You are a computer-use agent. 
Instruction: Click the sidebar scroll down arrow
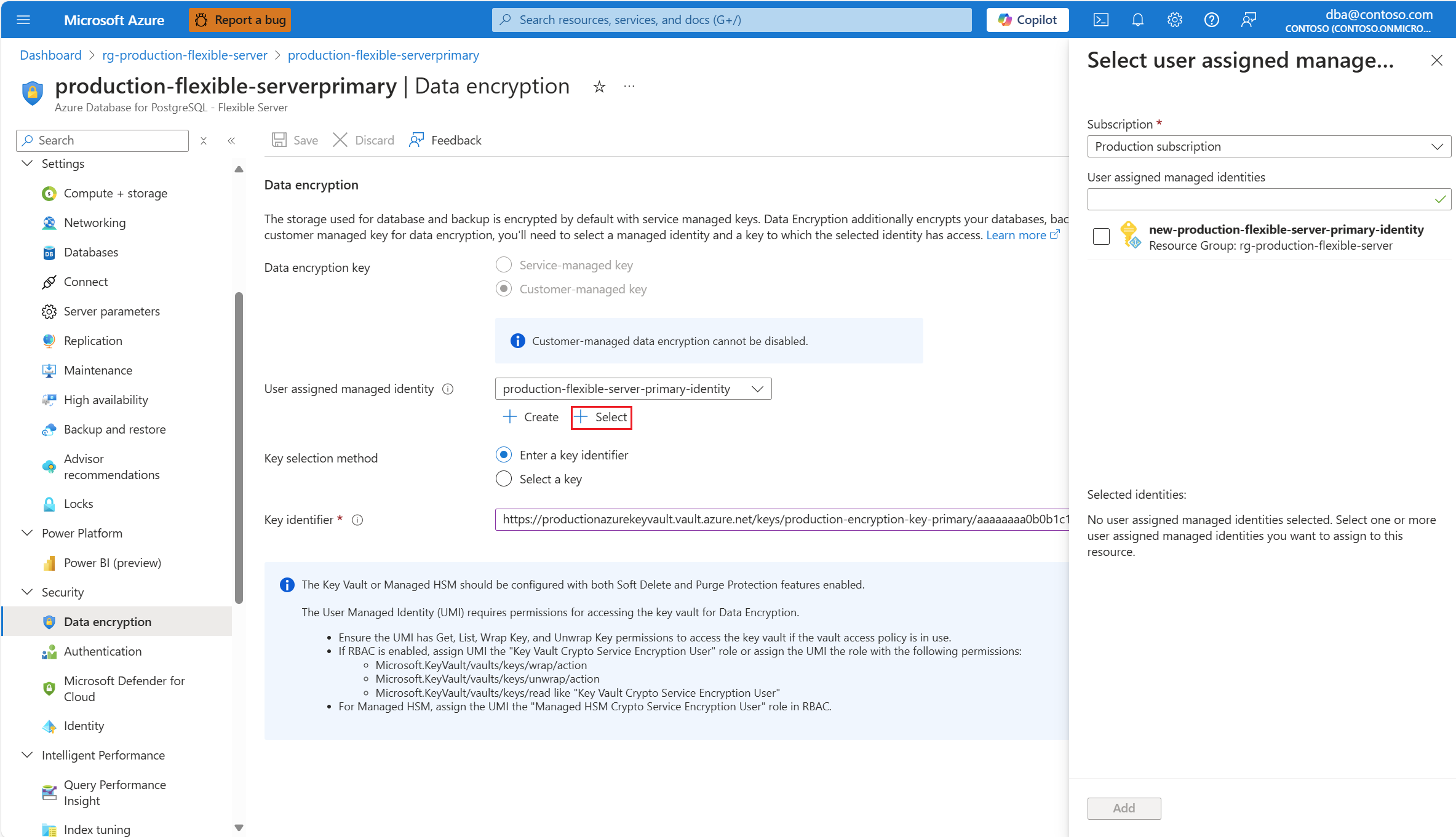(239, 828)
